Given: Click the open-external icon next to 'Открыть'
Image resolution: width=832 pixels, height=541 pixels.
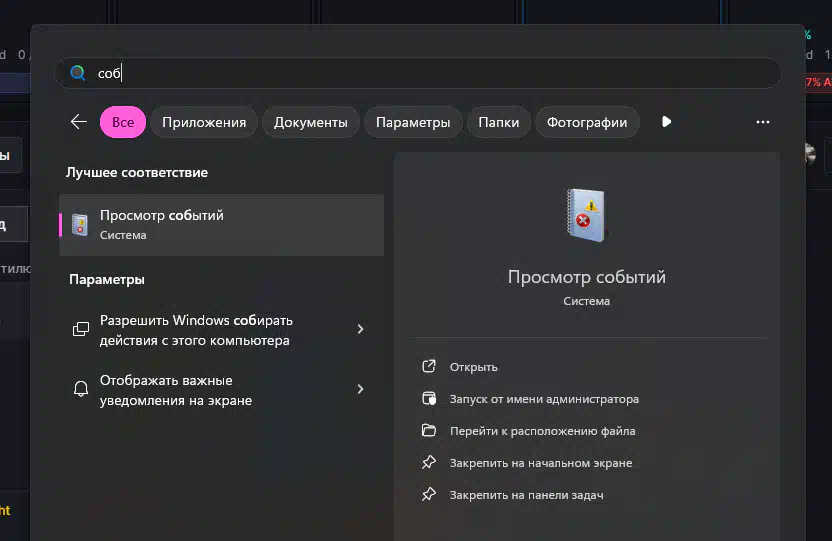Looking at the screenshot, I should (x=429, y=366).
